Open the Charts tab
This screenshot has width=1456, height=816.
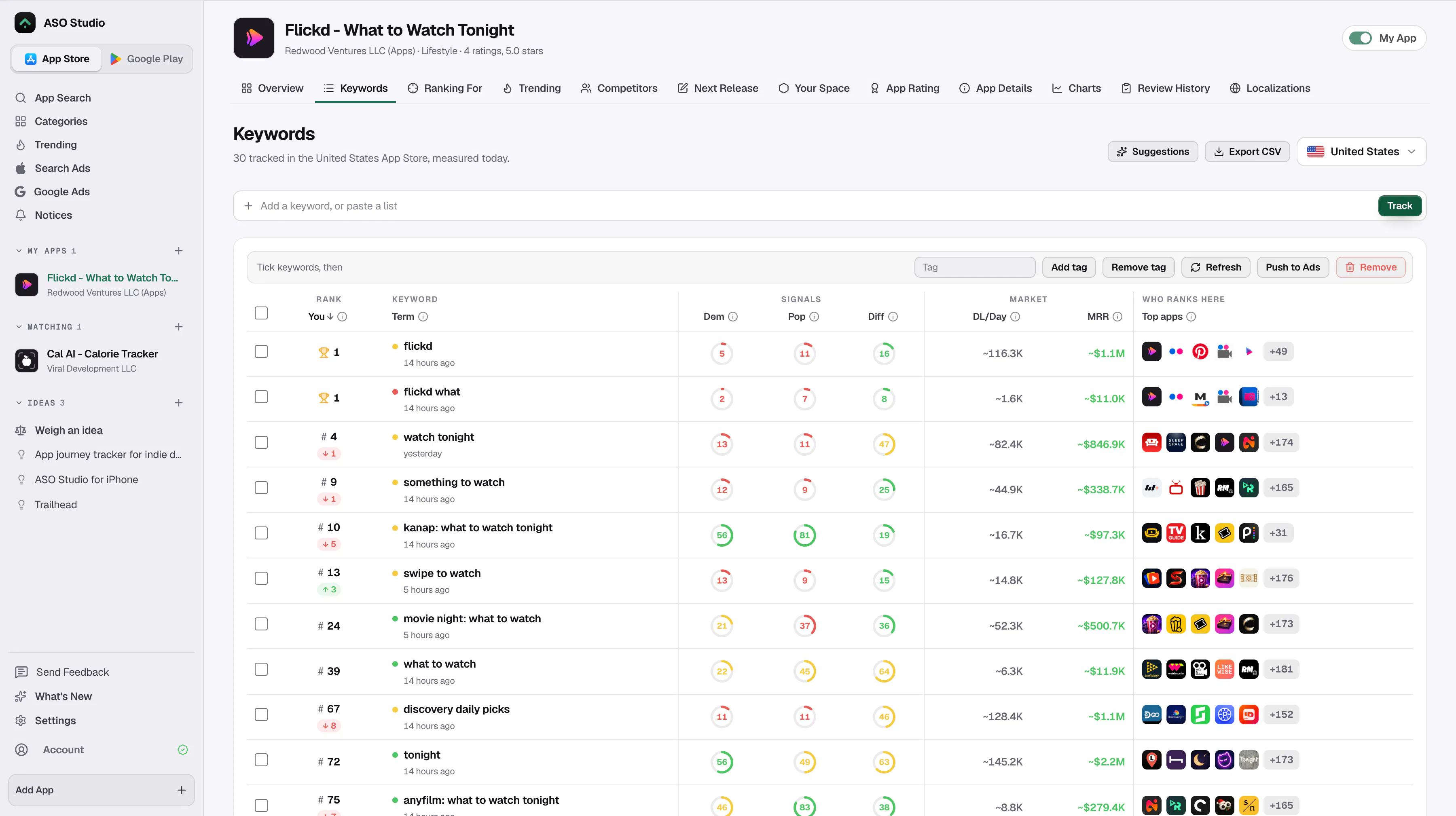click(x=1076, y=88)
